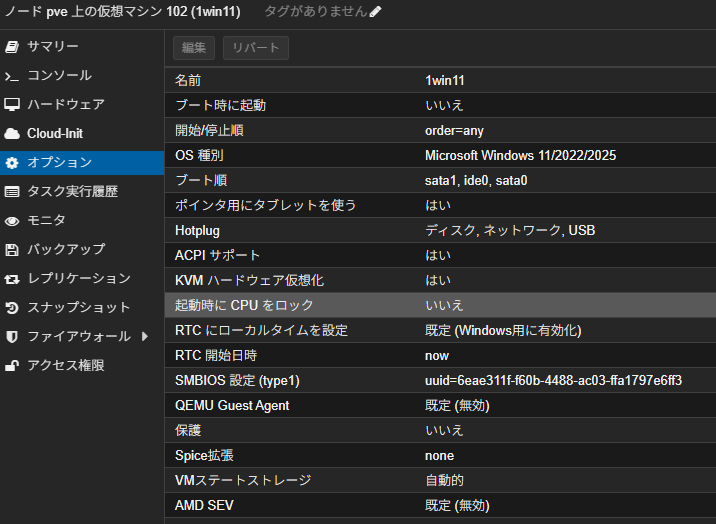716x524 pixels.
Task: Open the Cloud-Init section
Action: click(82, 134)
